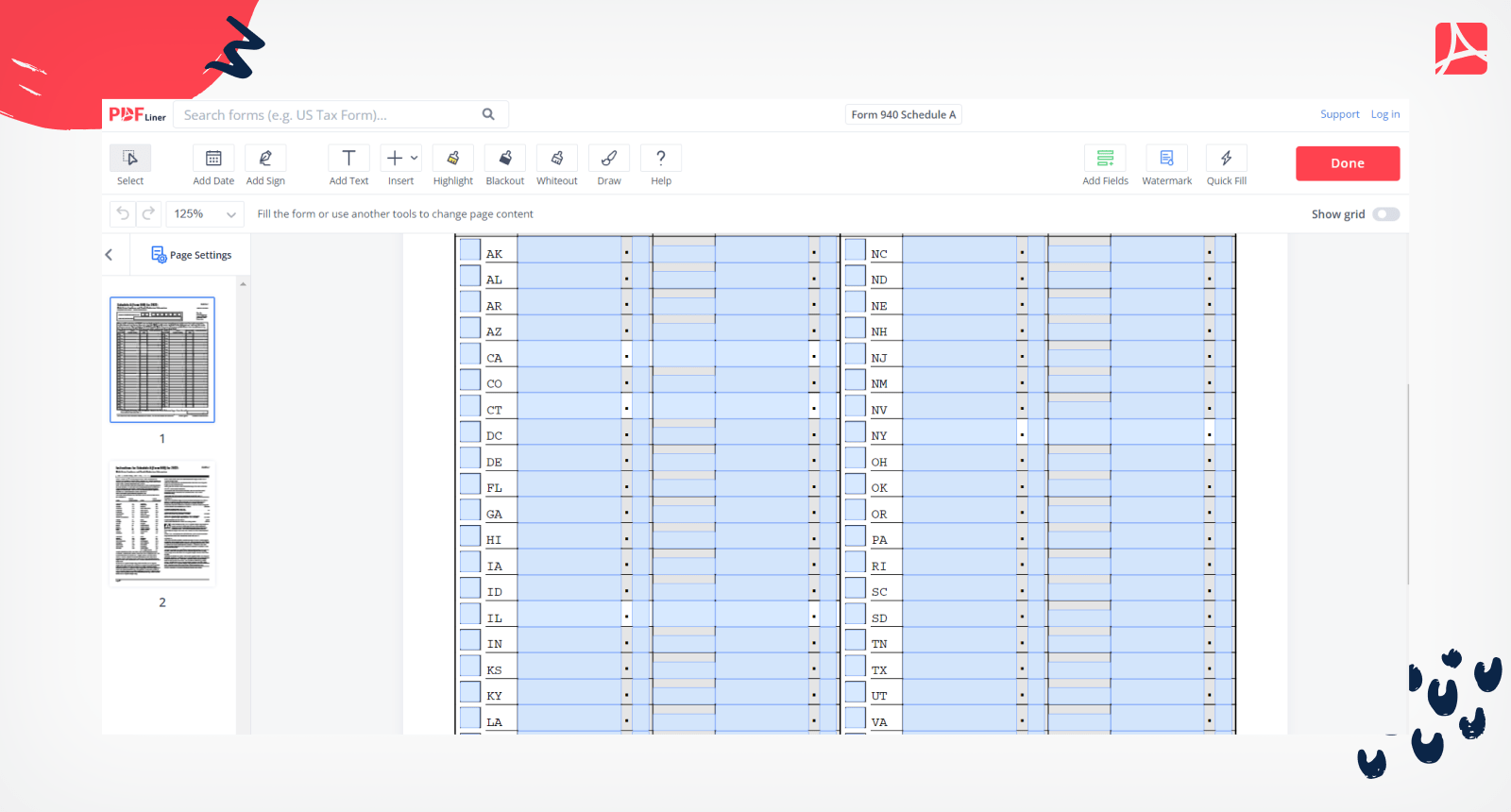Open the Draw tool
Image resolution: width=1511 pixels, height=812 pixels.
(609, 159)
